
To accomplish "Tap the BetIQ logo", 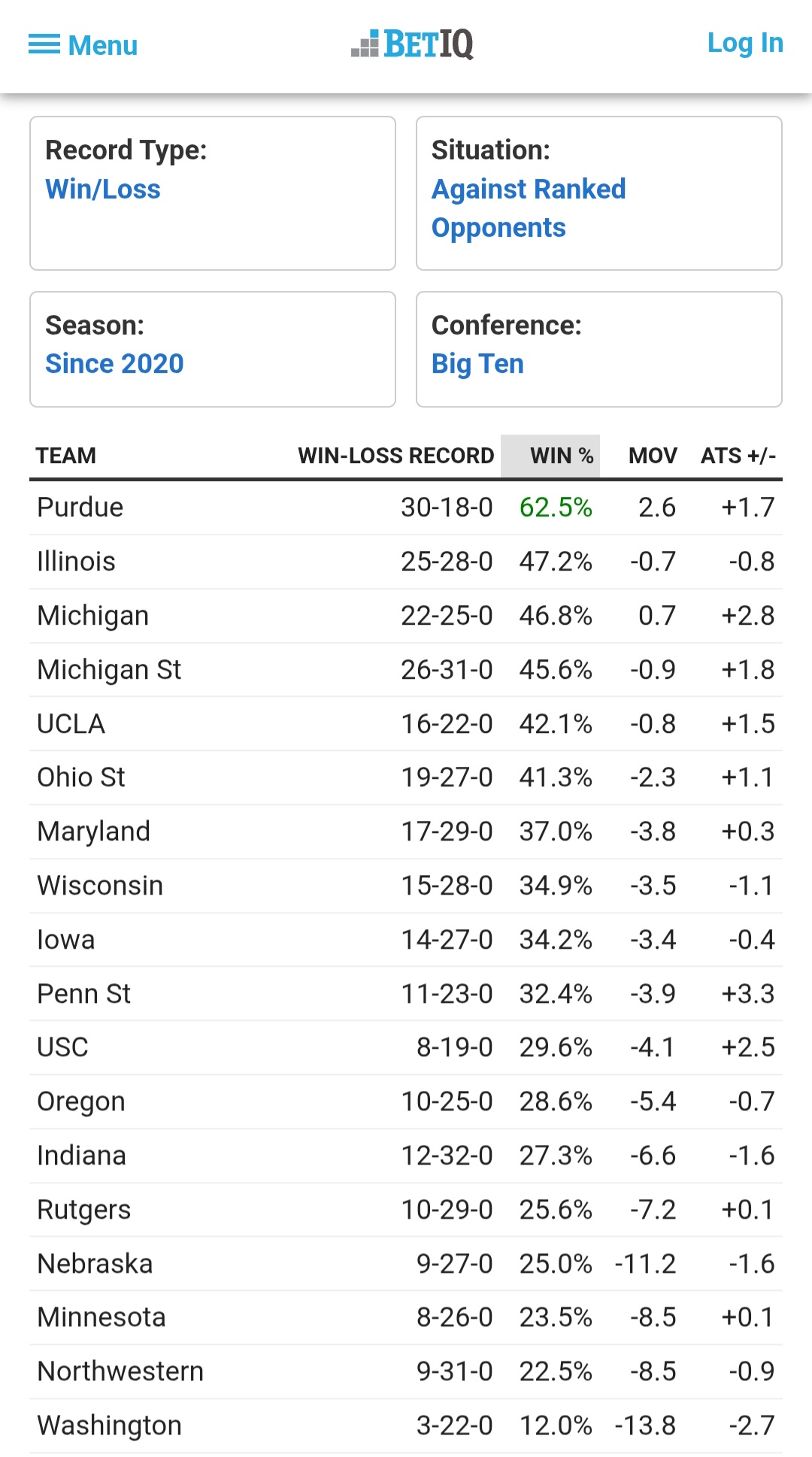I will click(x=413, y=44).
